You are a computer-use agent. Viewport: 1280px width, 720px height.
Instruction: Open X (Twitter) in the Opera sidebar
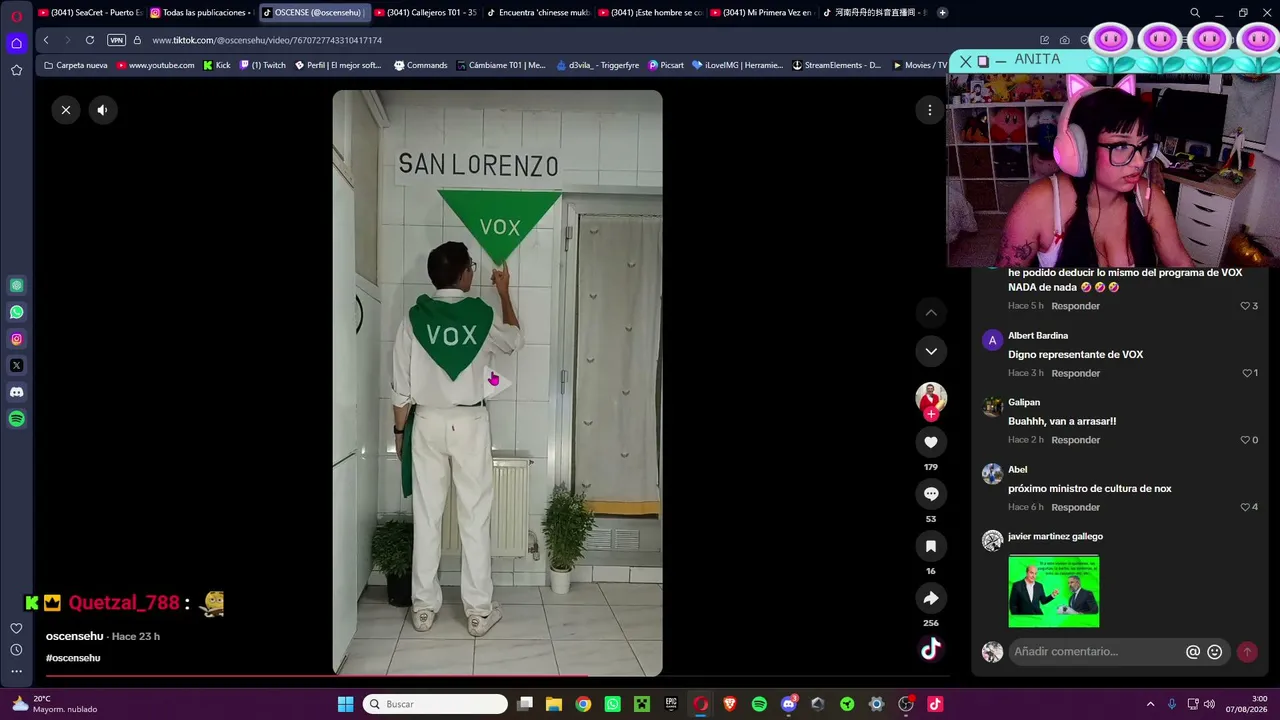[16, 366]
